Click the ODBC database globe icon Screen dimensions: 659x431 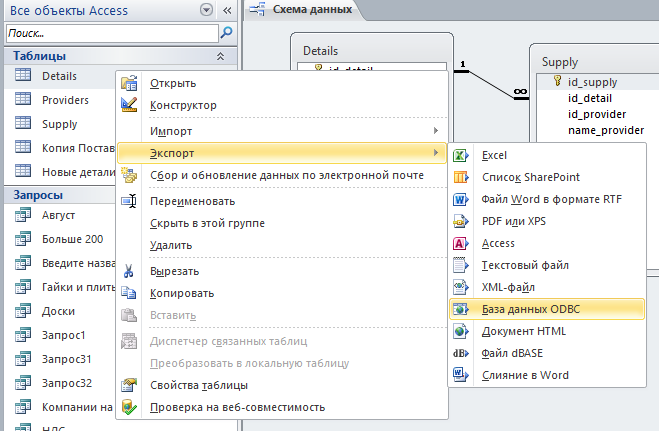461,310
